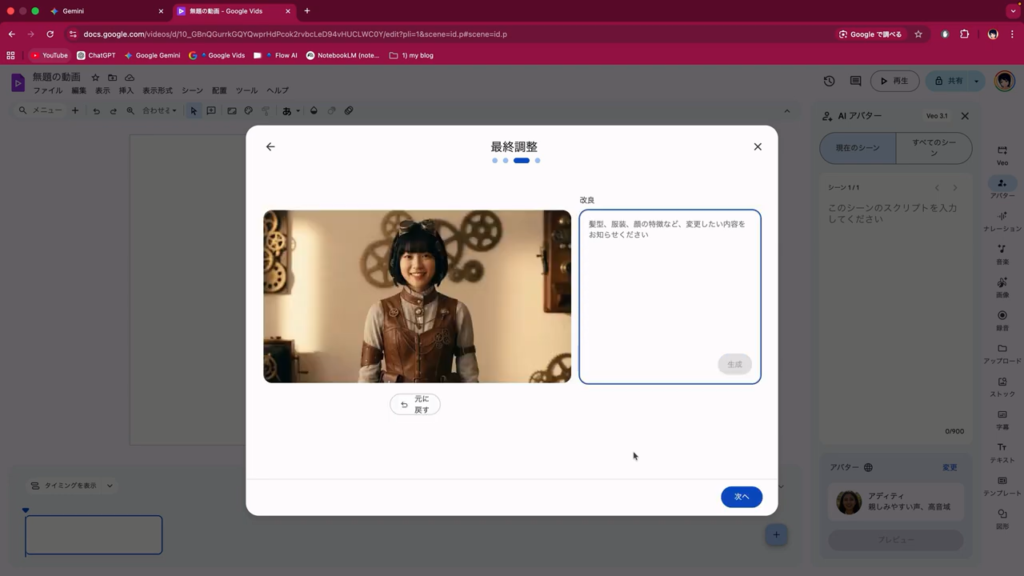Image resolution: width=1024 pixels, height=576 pixels.
Task: Switch to すべてのシーン toggle
Action: click(x=933, y=148)
